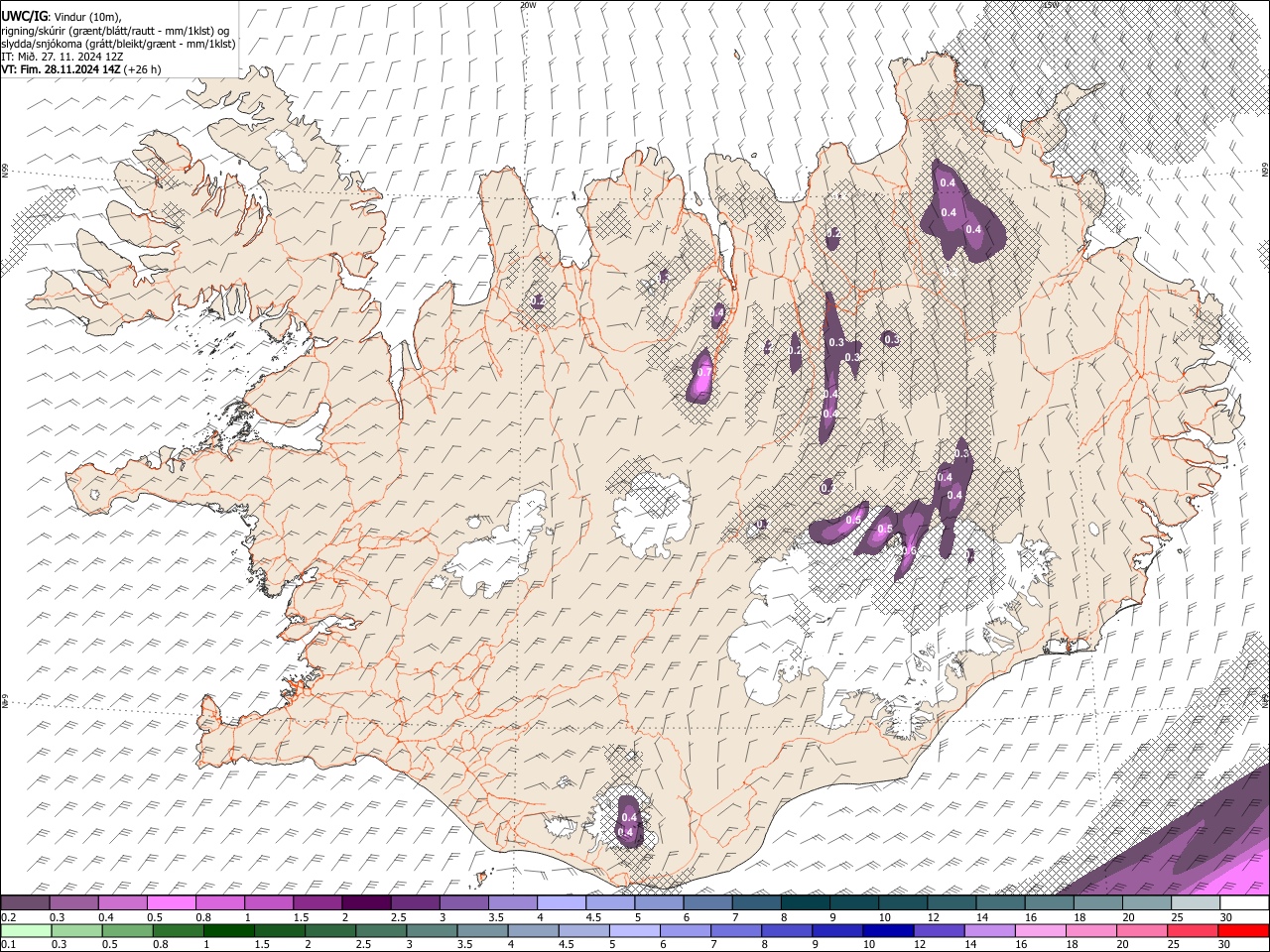The image size is (1270, 952).
Task: Click the gray-blue swatch labeled 3.5 in the bottom legend row
Action: (482, 930)
